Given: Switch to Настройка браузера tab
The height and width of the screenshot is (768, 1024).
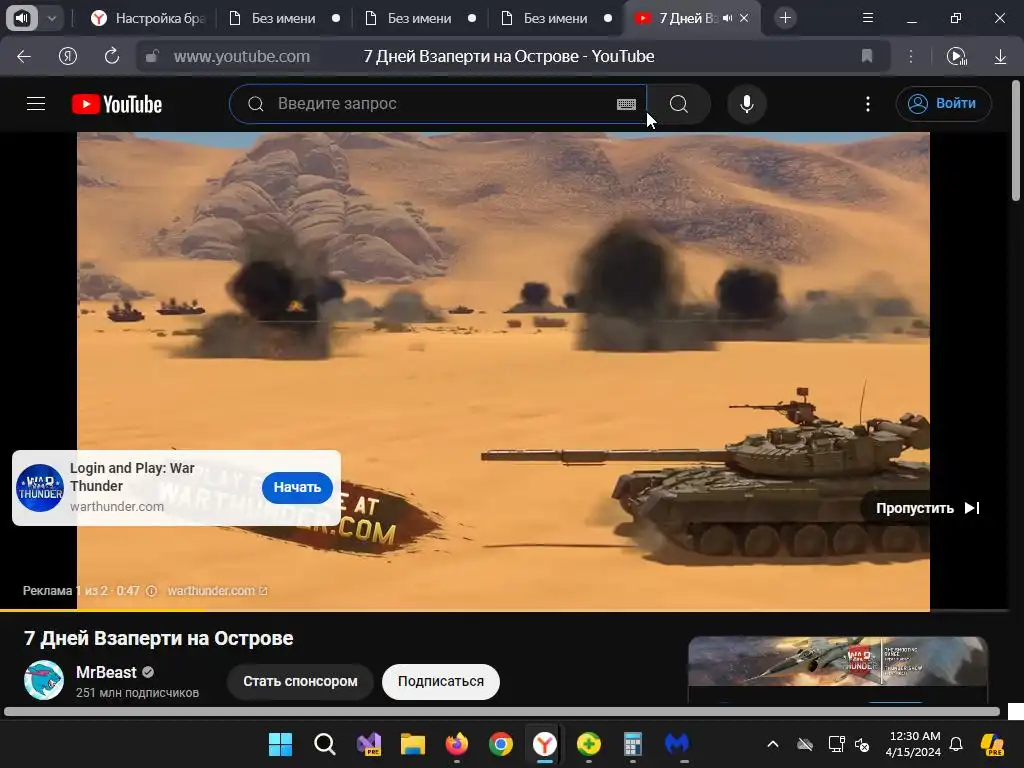Looking at the screenshot, I should 148,18.
